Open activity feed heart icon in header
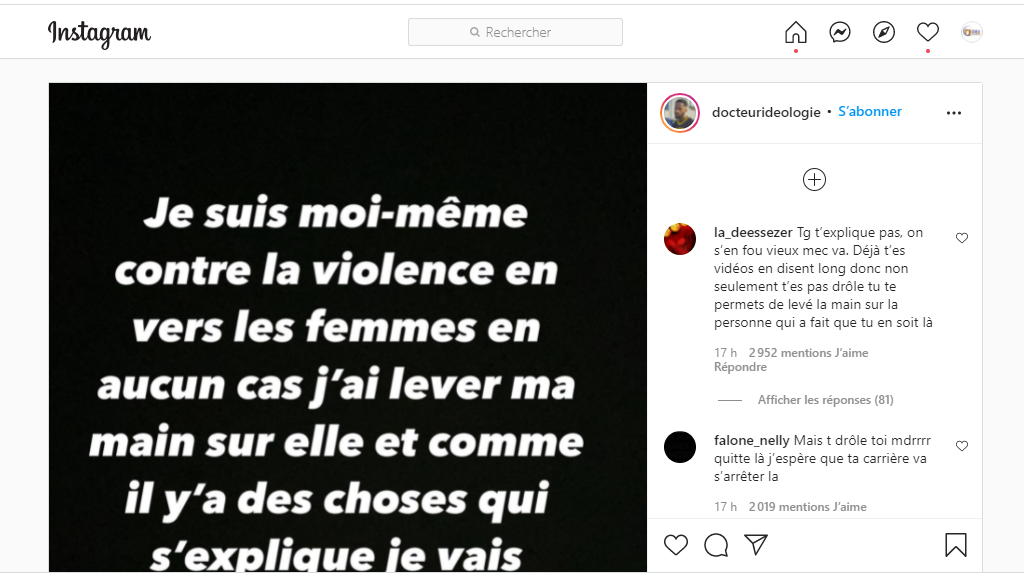 (928, 32)
